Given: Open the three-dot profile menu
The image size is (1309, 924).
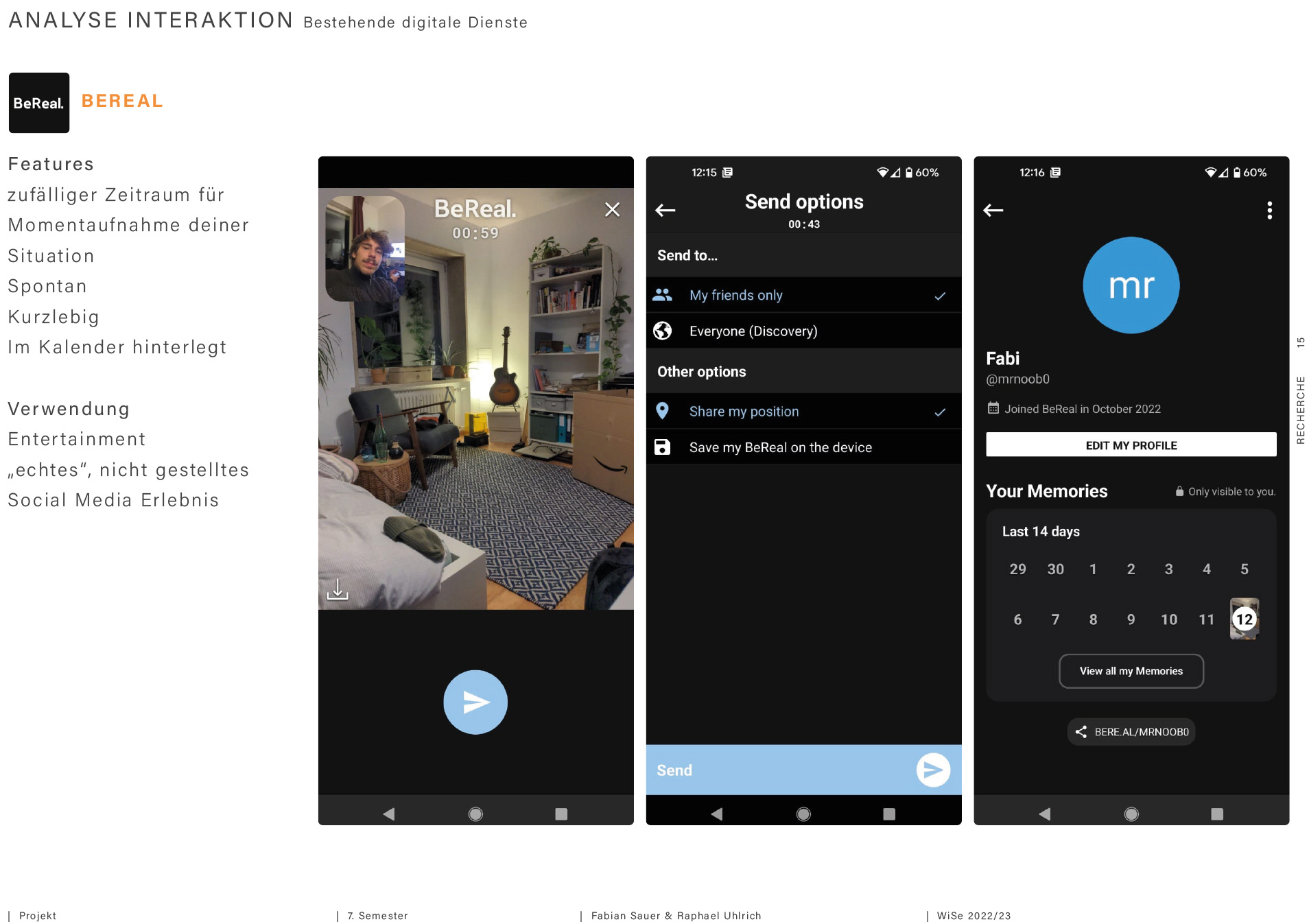Looking at the screenshot, I should [1270, 210].
